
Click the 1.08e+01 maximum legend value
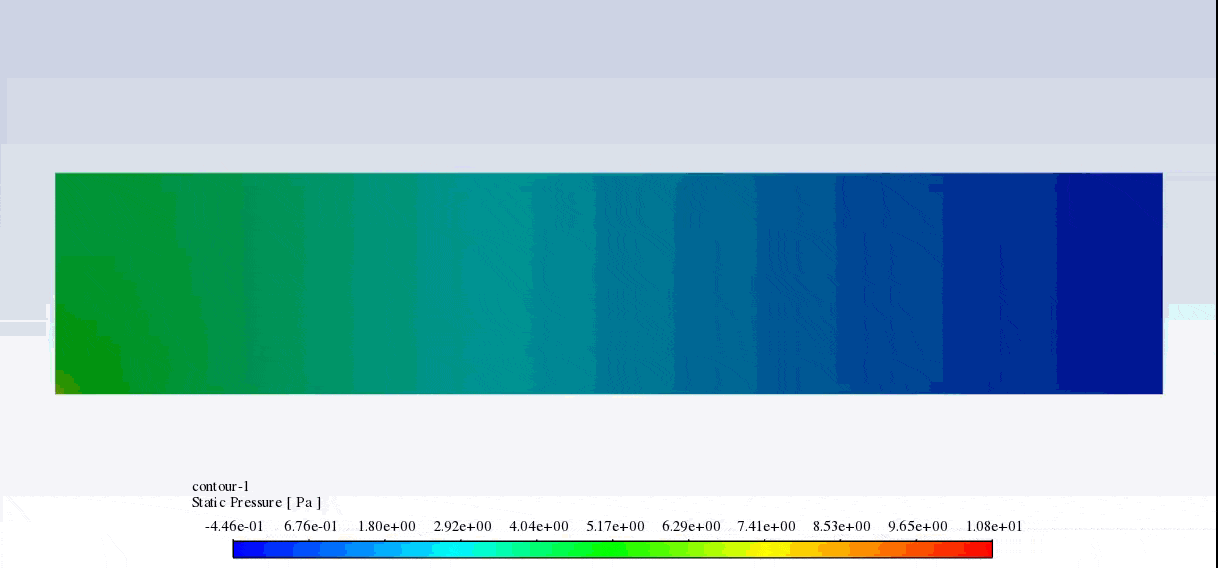994,527
